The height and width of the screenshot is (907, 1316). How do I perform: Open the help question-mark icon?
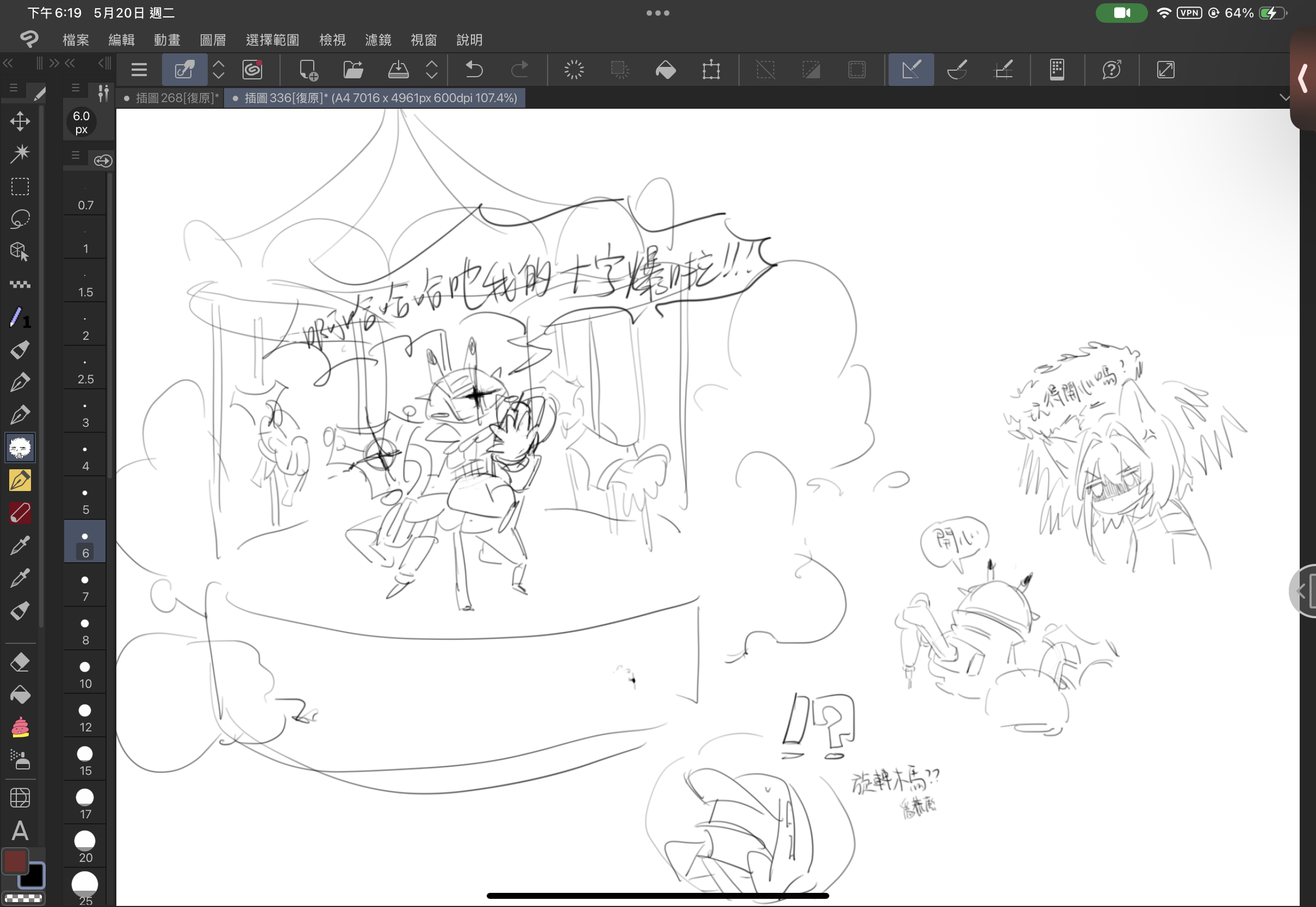[1112, 70]
